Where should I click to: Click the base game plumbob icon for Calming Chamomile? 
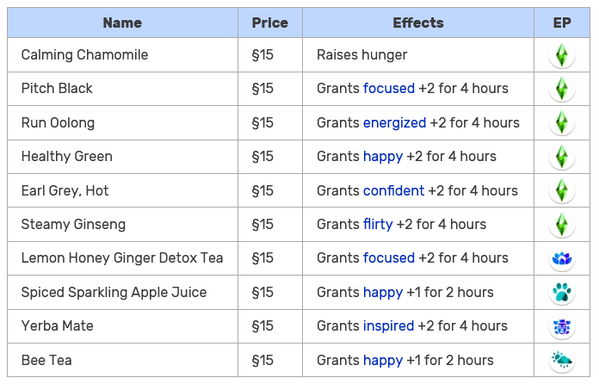(x=562, y=55)
